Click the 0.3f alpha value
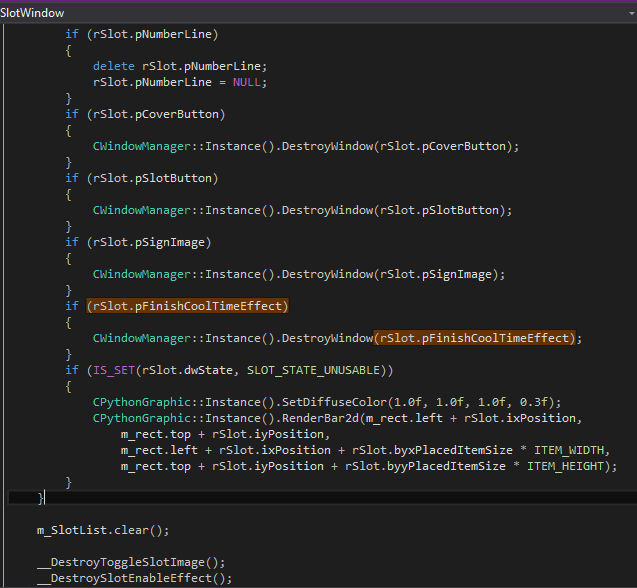 coord(533,402)
